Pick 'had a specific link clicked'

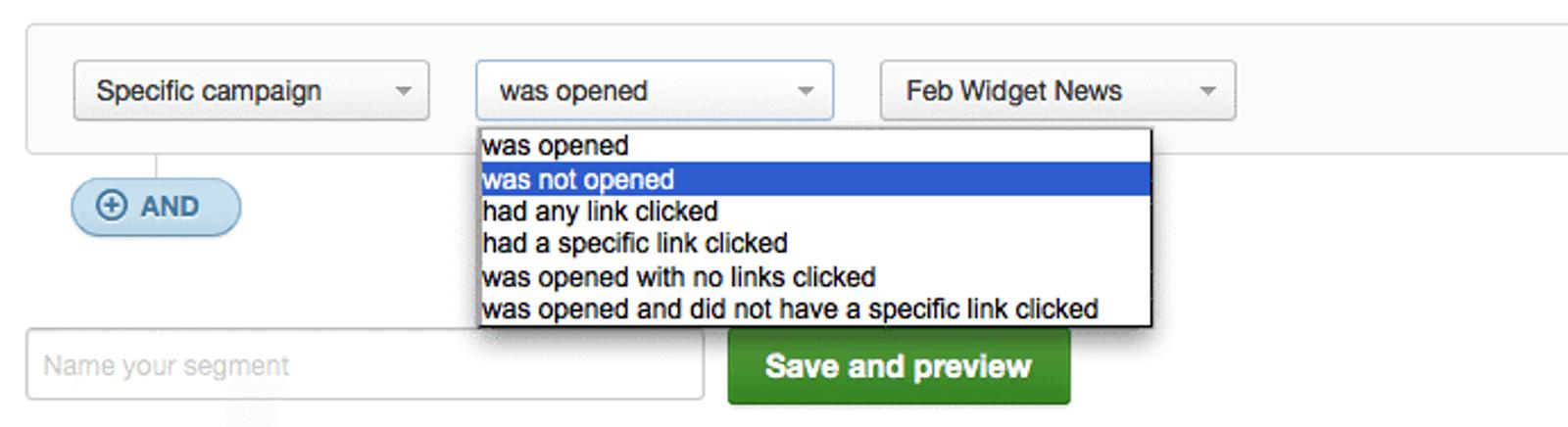click(x=635, y=243)
